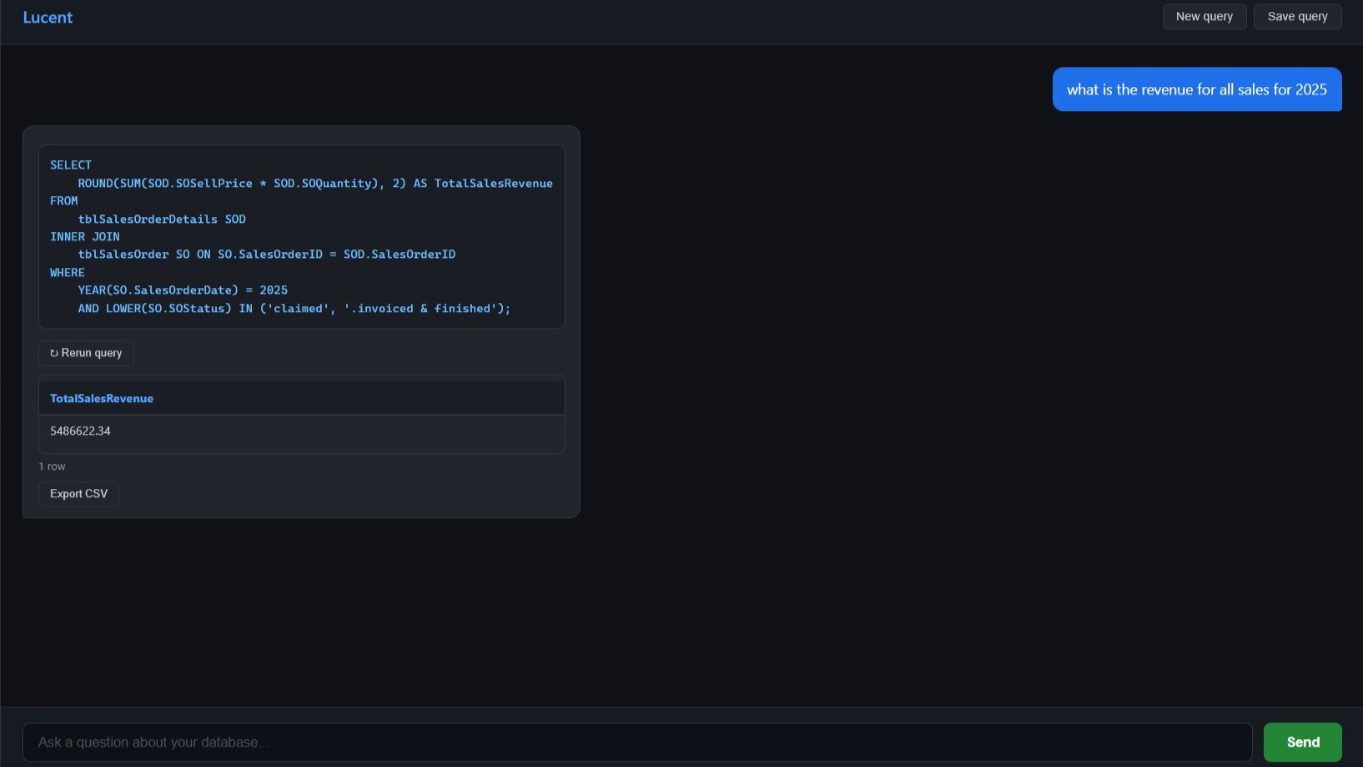The height and width of the screenshot is (767, 1363).
Task: Click the tblSalesOrder join condition line
Action: 266,255
